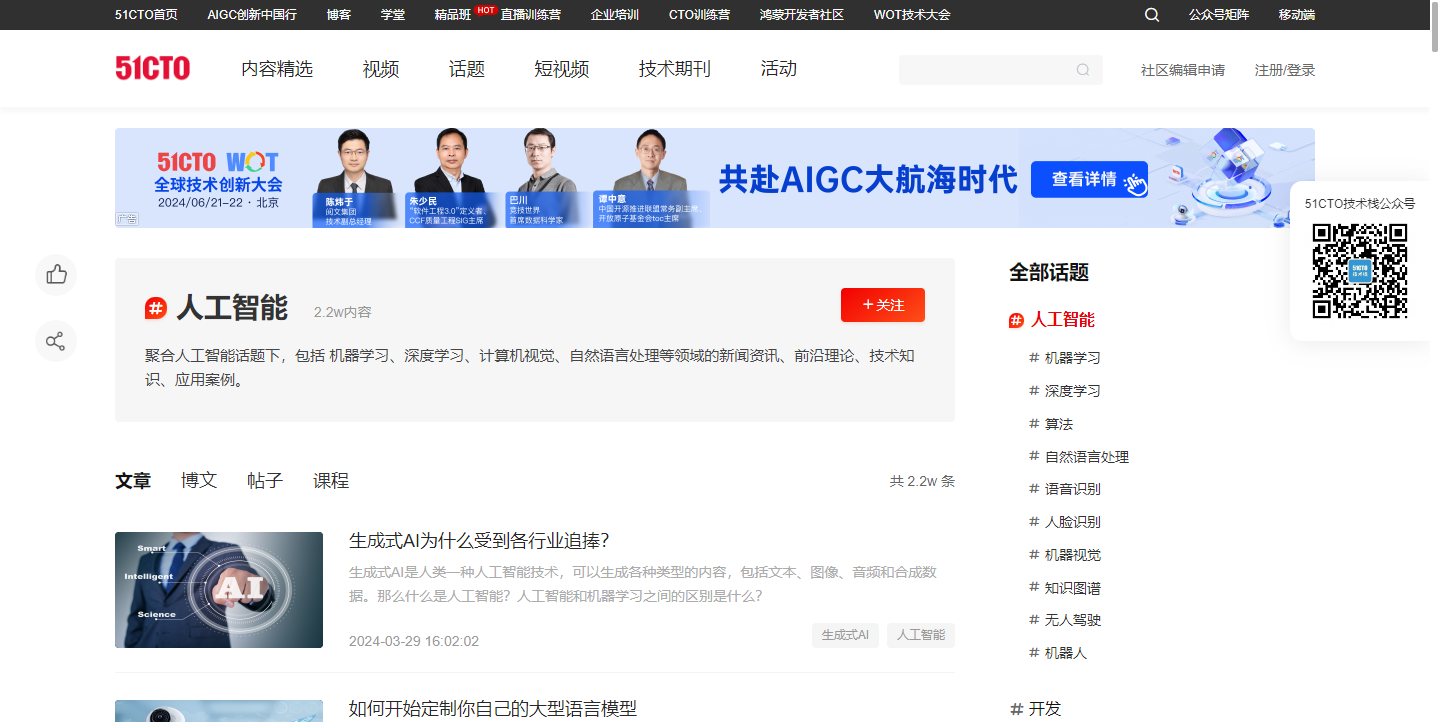1440x722 pixels.
Task: Open 活动 in main navigation
Action: (779, 69)
